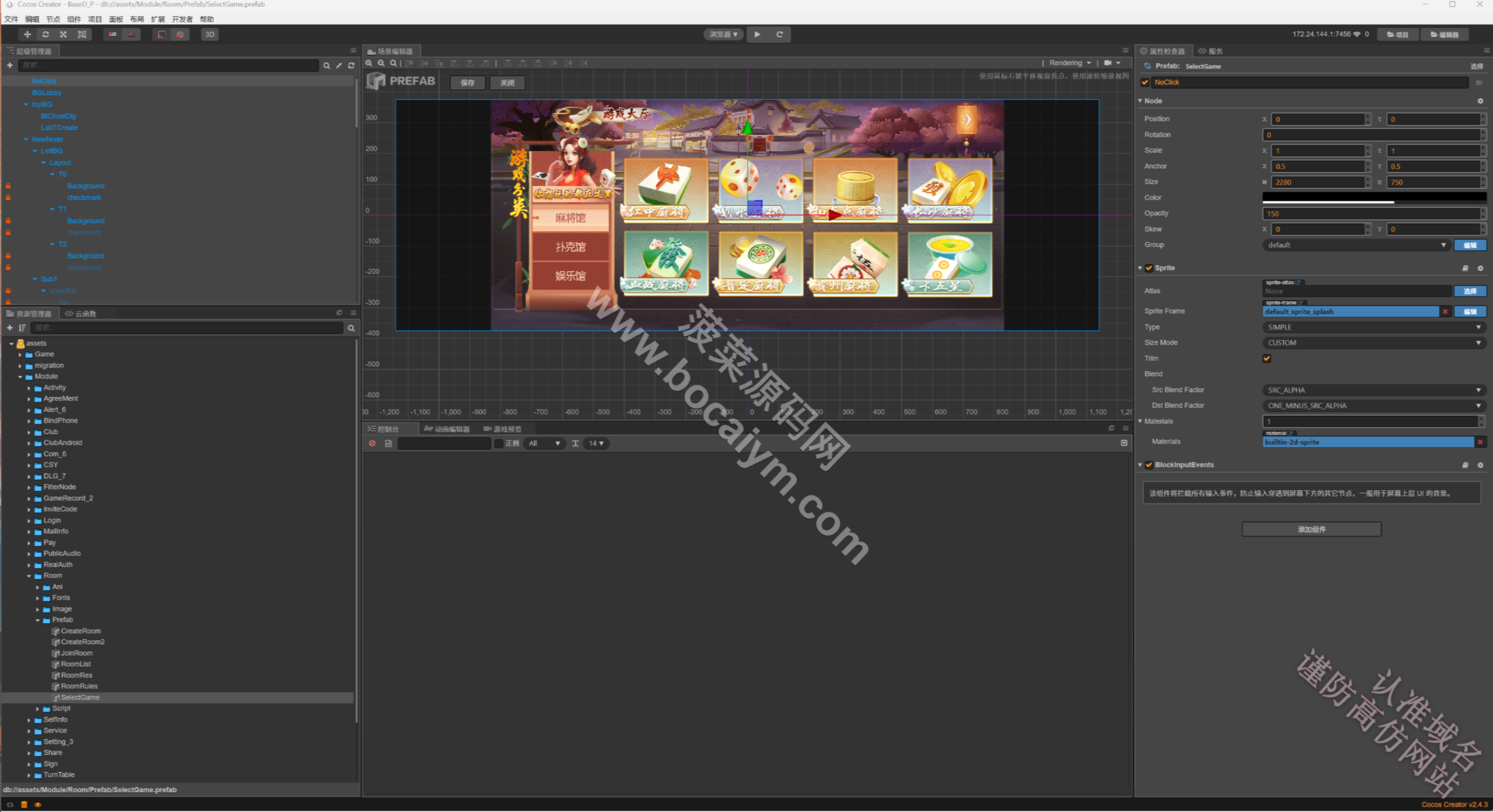Click the 添加组件 add component button
1493x812 pixels.
coord(1312,529)
